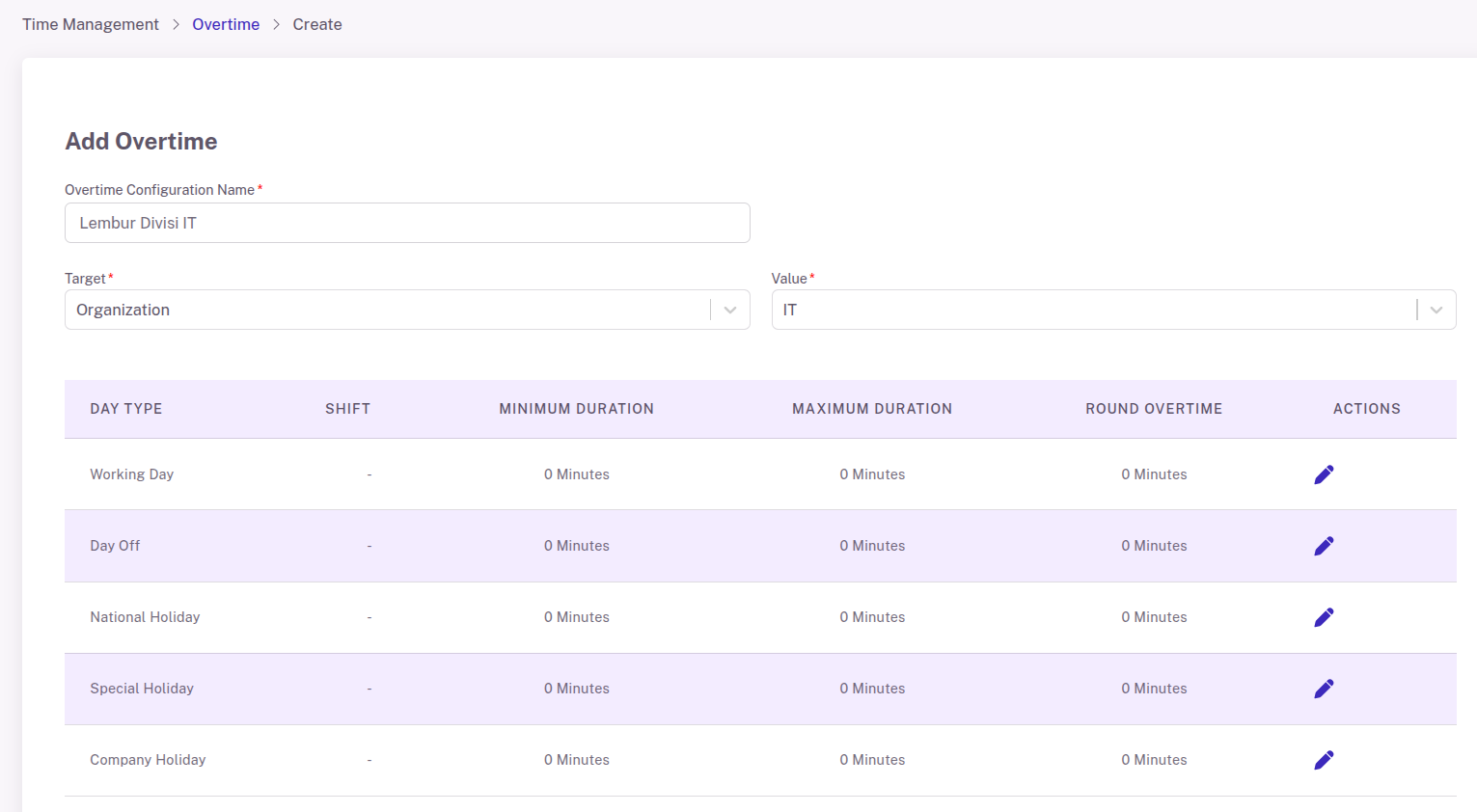Select the Organization target combo box
This screenshot has height=812, width=1477.
[407, 310]
